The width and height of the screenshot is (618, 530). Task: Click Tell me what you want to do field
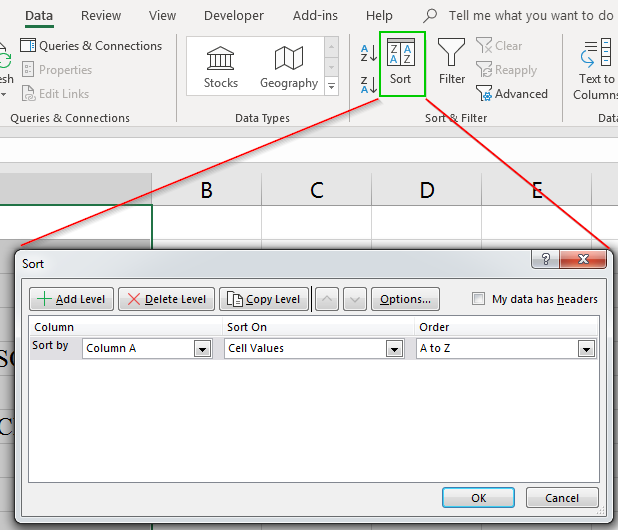tap(531, 16)
